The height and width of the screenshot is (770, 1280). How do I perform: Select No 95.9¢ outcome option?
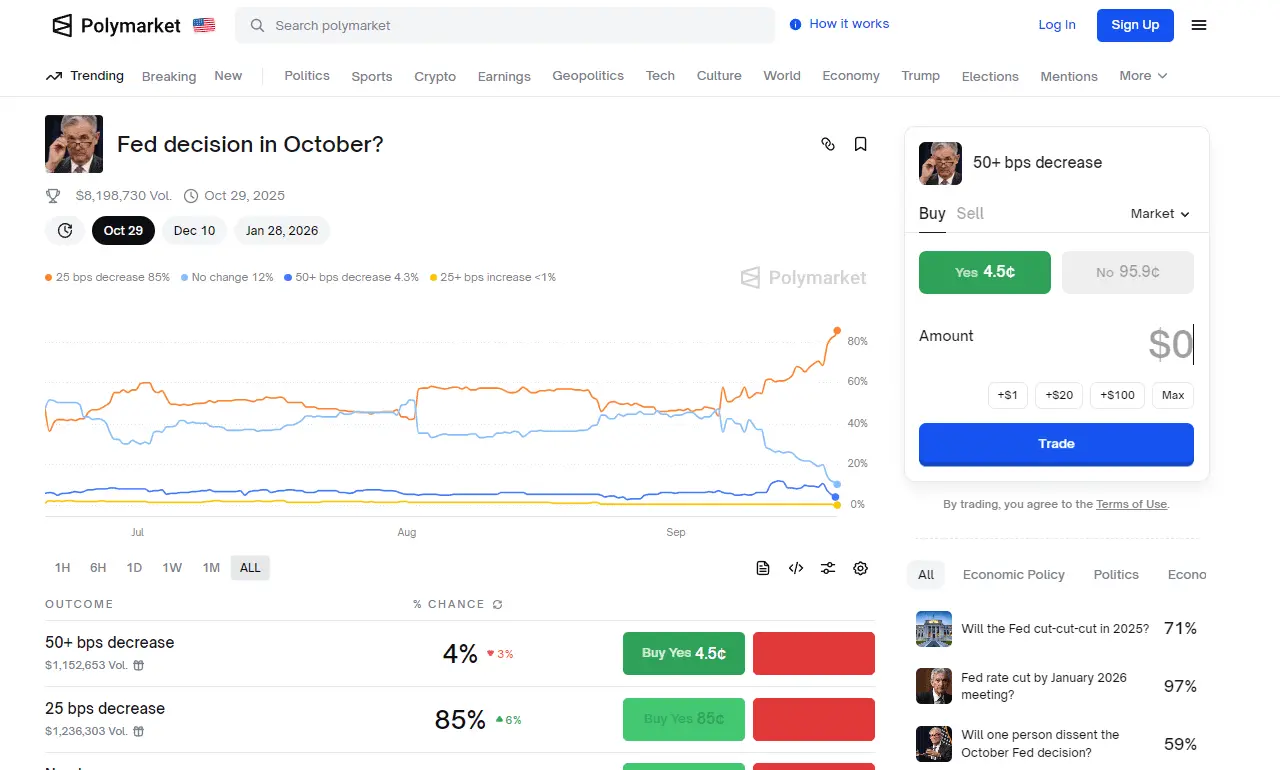(1128, 272)
